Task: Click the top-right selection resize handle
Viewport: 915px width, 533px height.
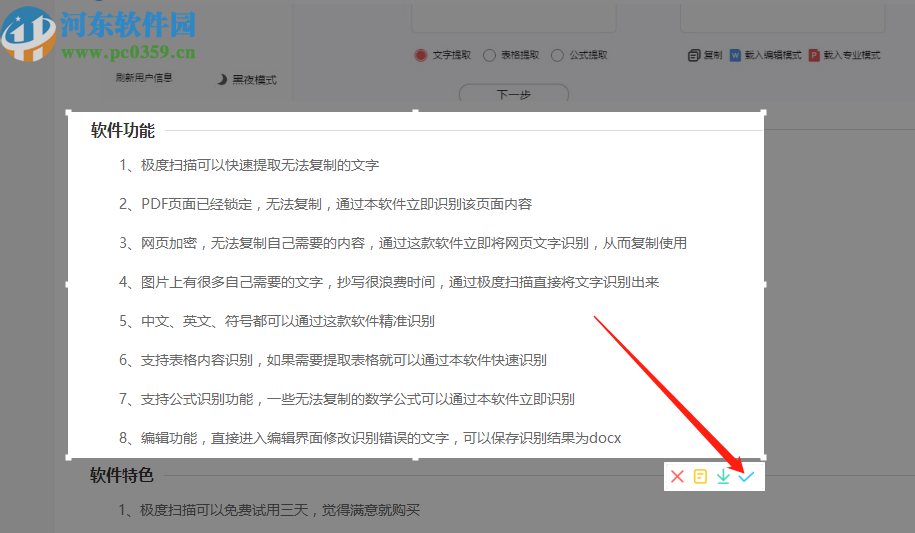Action: tap(764, 112)
